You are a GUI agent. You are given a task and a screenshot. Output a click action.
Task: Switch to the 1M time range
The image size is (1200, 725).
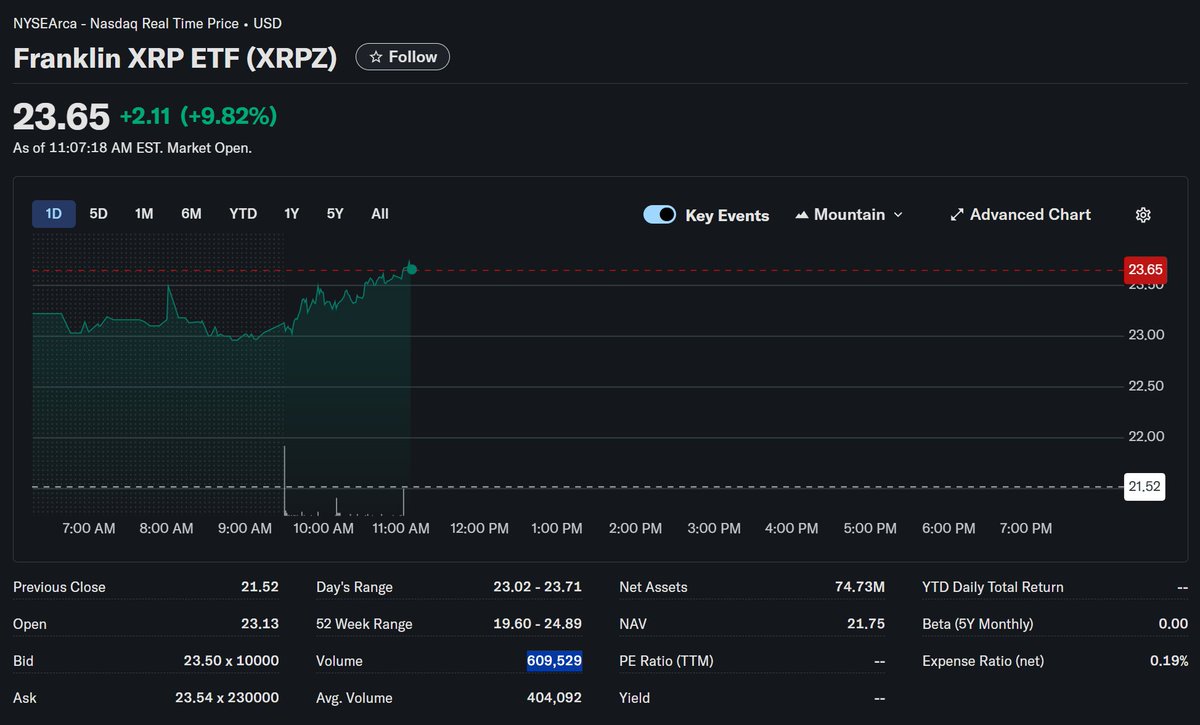coord(144,214)
